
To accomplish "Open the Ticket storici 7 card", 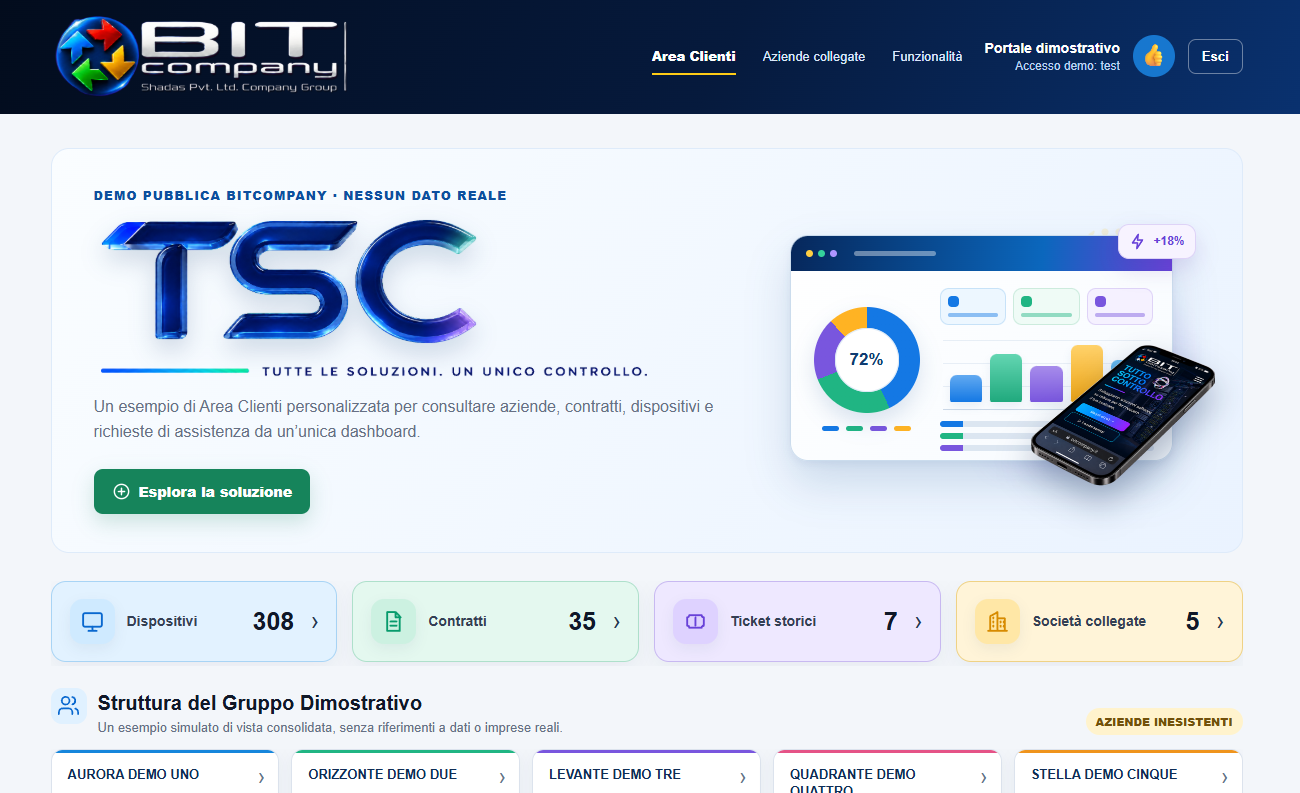I will pos(797,622).
